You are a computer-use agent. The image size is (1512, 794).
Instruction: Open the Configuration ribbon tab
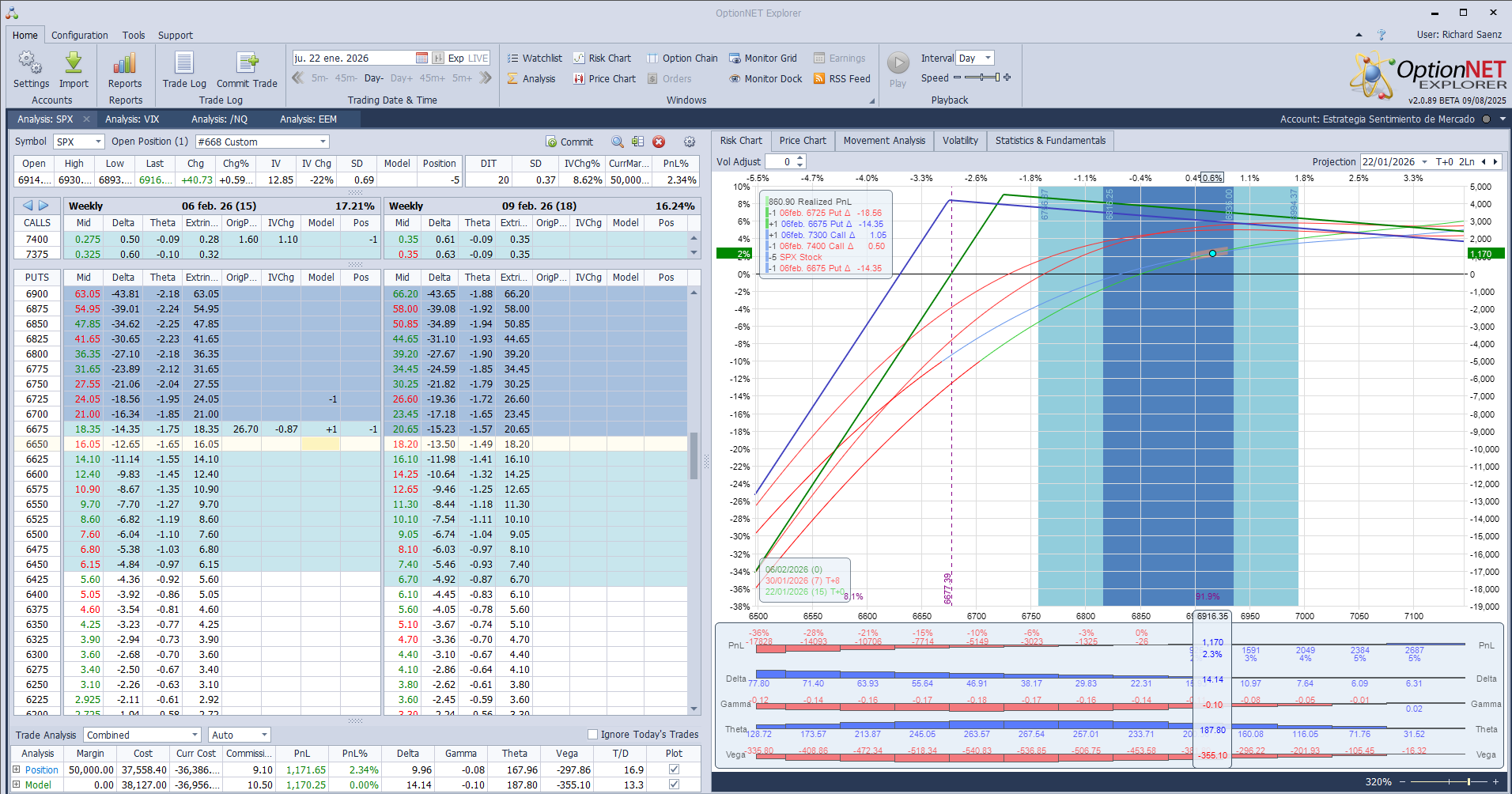79,35
